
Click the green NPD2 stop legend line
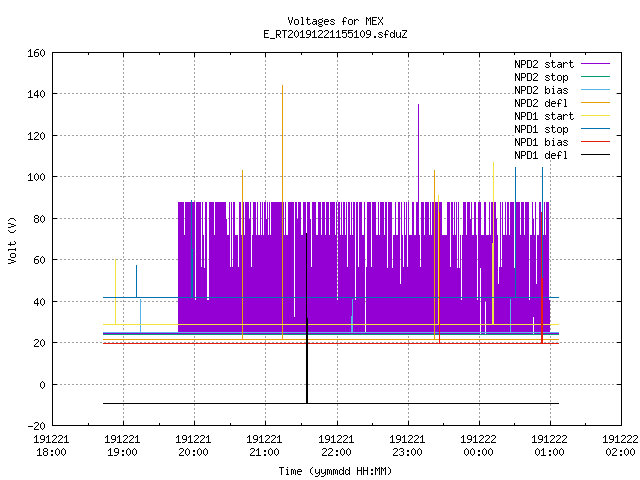pos(595,76)
